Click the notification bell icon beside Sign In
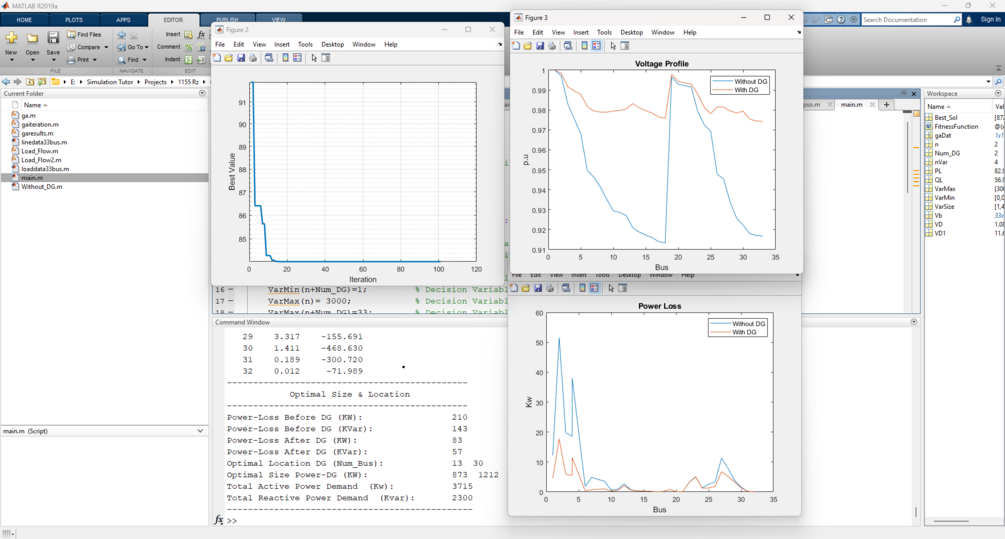Image resolution: width=1005 pixels, height=539 pixels. (968, 20)
